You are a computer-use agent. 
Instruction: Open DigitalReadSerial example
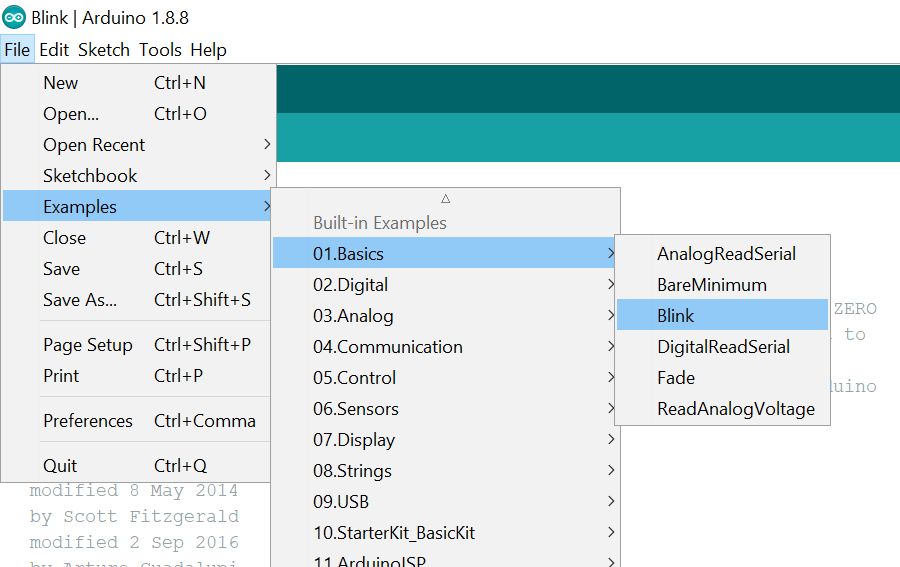[x=723, y=347]
